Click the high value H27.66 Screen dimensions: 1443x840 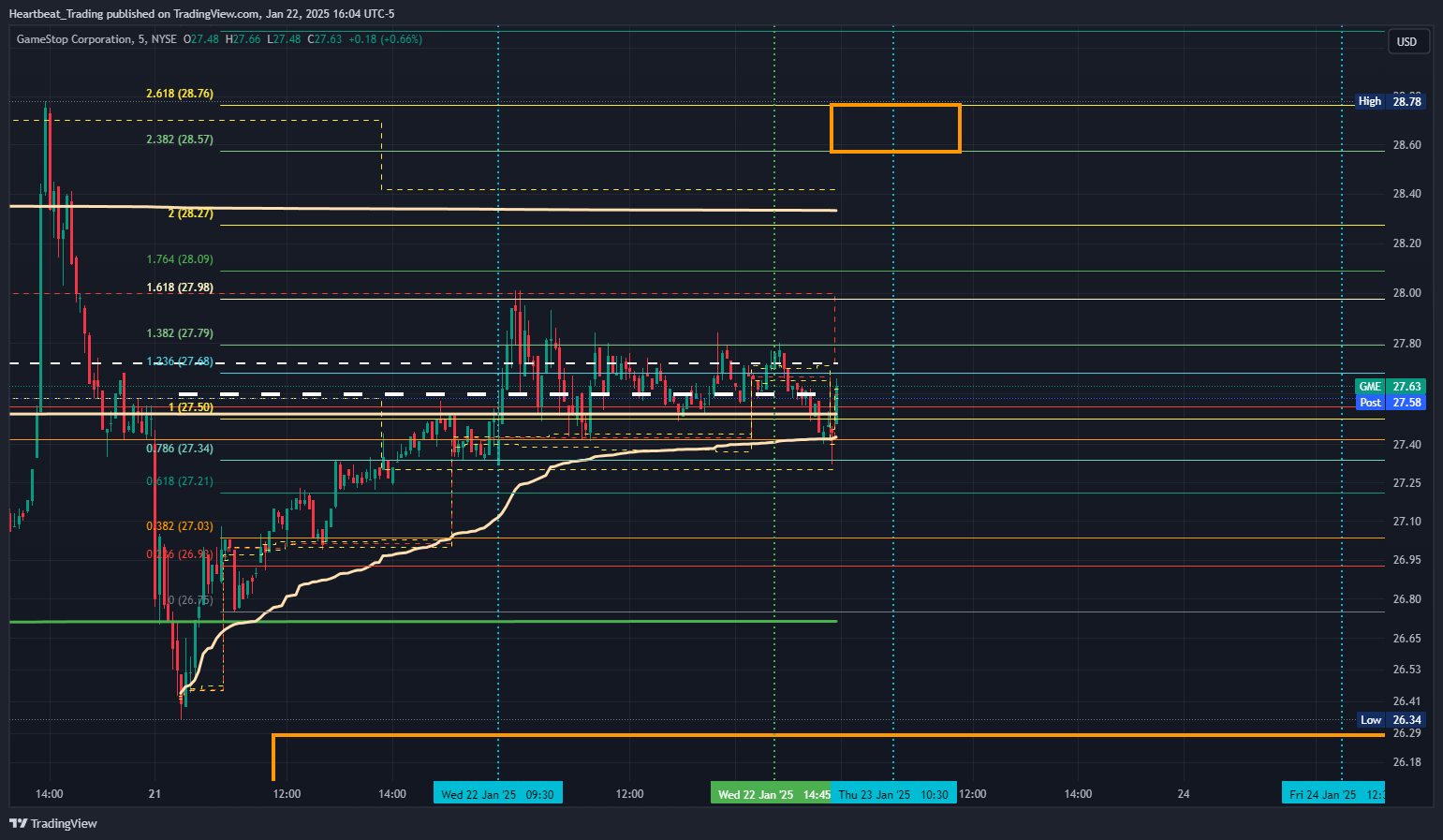pos(243,39)
